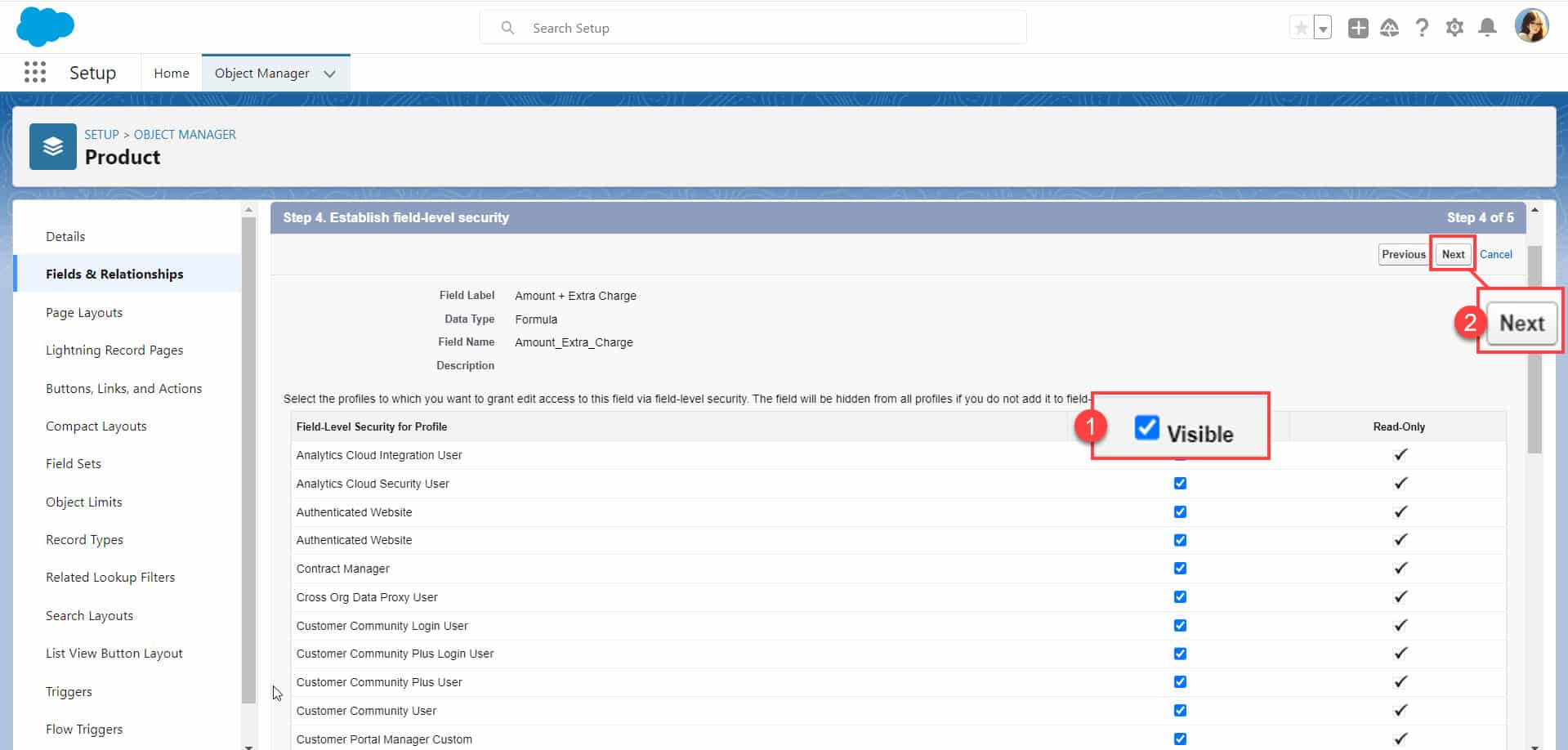Open Compact Layouts in the sidebar
1568x750 pixels.
(x=96, y=426)
